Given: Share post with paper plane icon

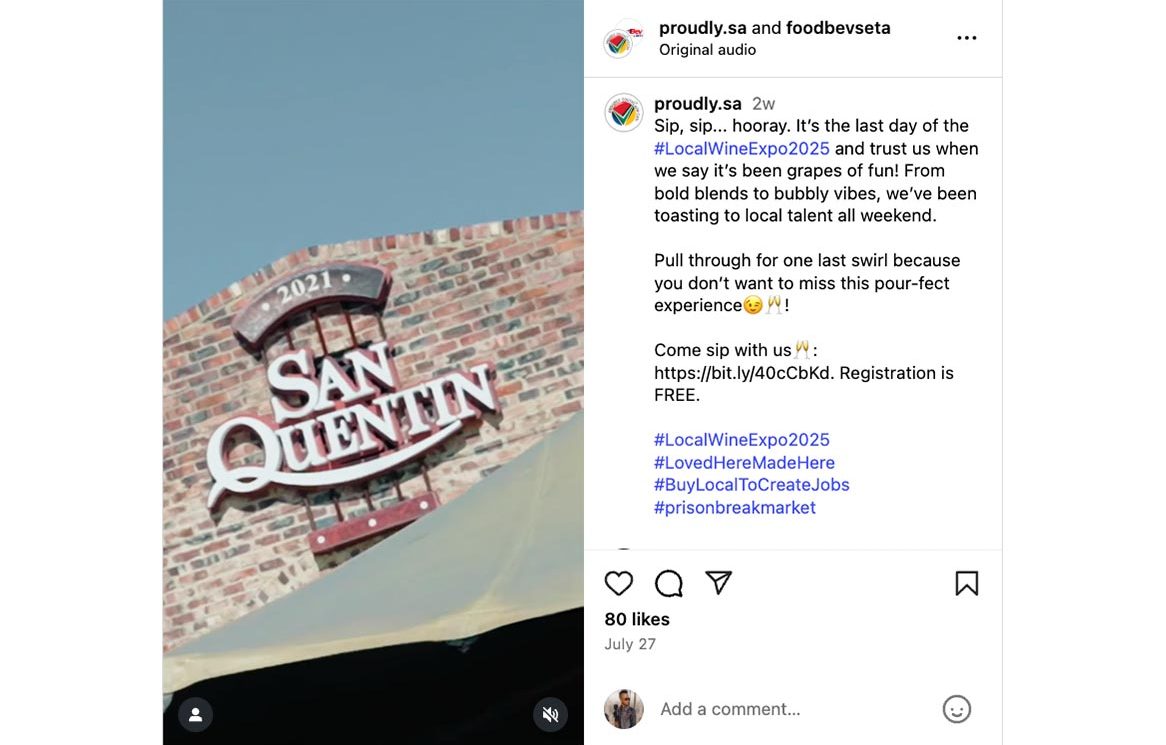Looking at the screenshot, I should pos(718,582).
